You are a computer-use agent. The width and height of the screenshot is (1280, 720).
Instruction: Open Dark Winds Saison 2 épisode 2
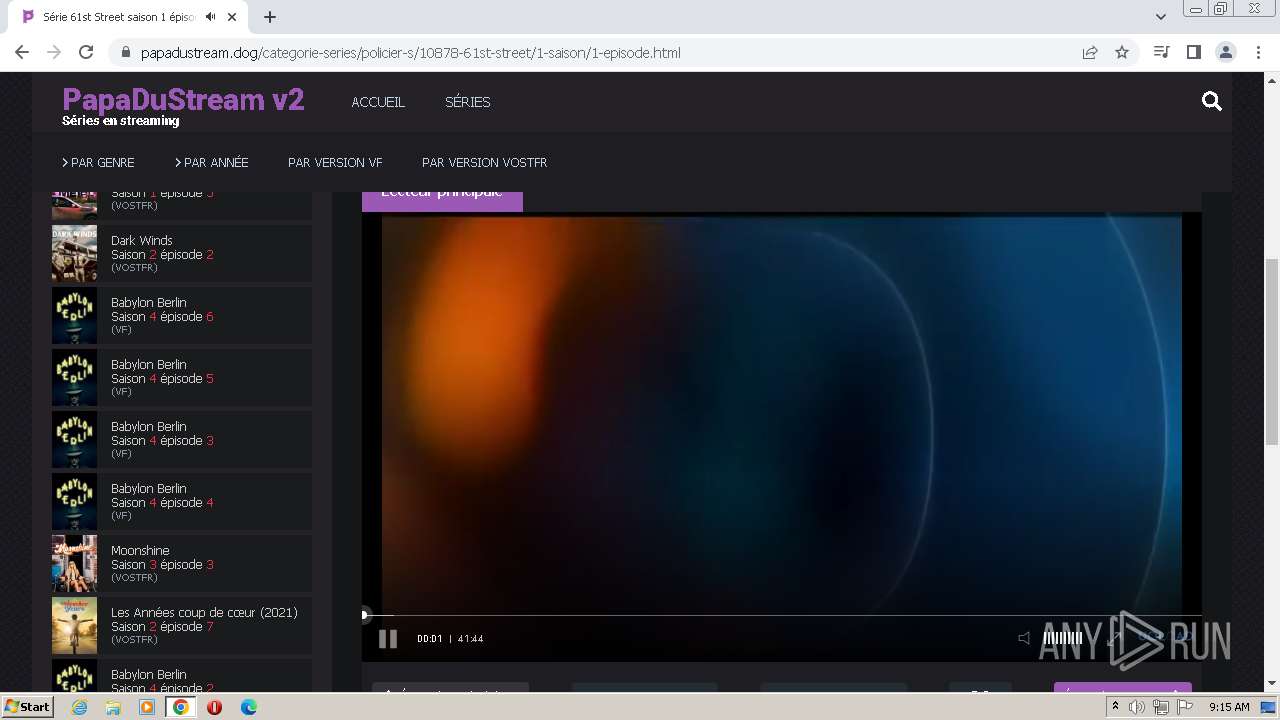(x=182, y=254)
